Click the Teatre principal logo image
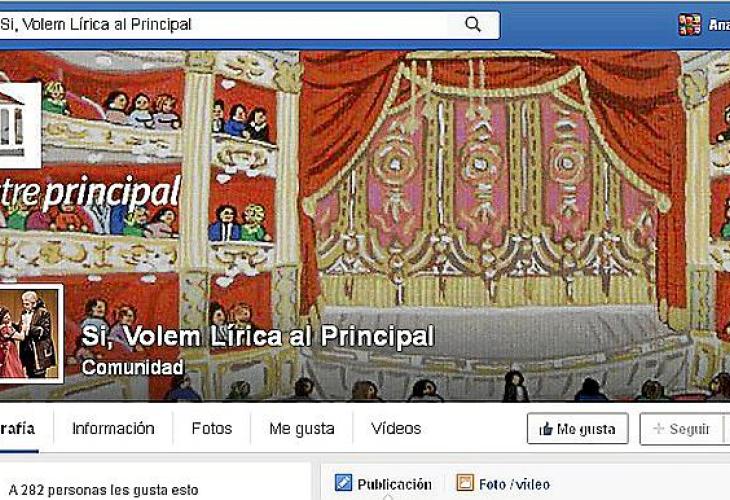Image resolution: width=730 pixels, height=500 pixels. pos(19,125)
